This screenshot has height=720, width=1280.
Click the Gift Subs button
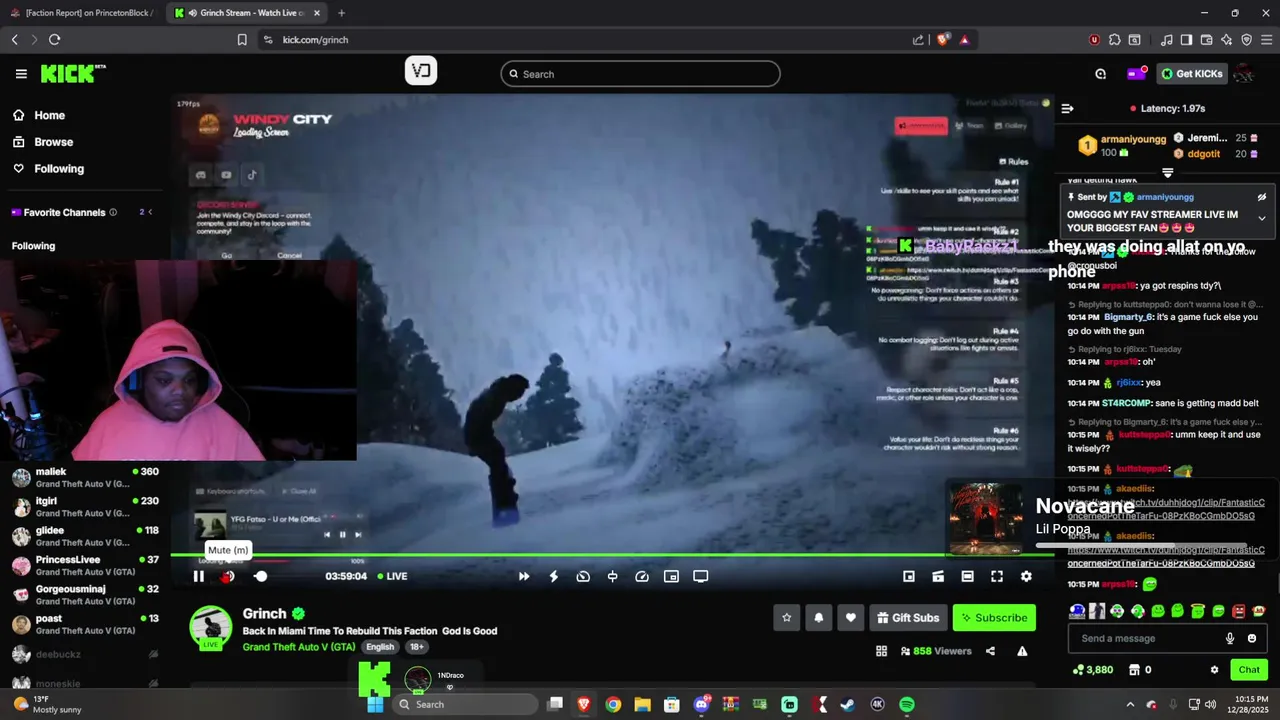point(908,618)
